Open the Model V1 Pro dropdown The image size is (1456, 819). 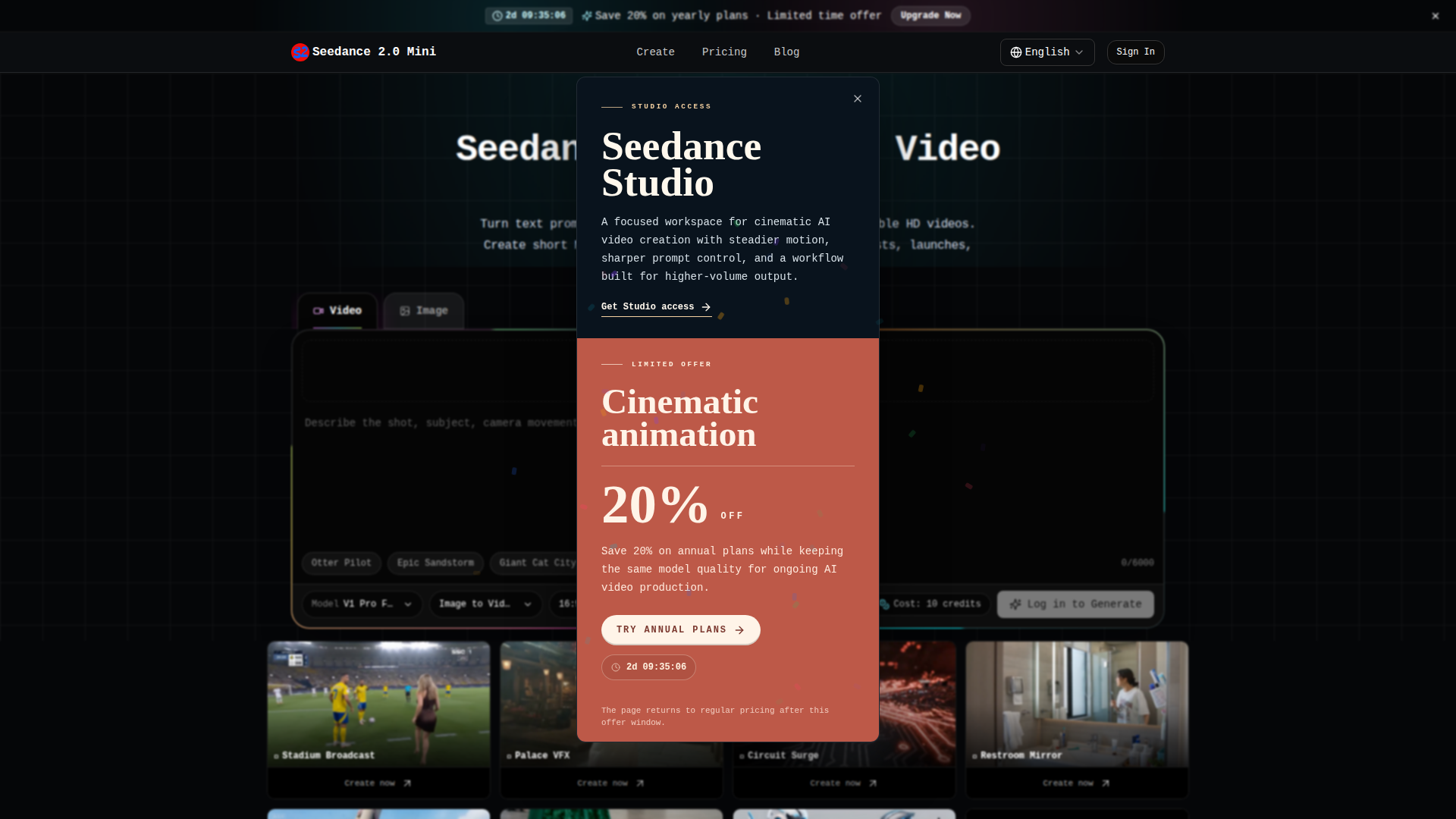[x=362, y=604]
